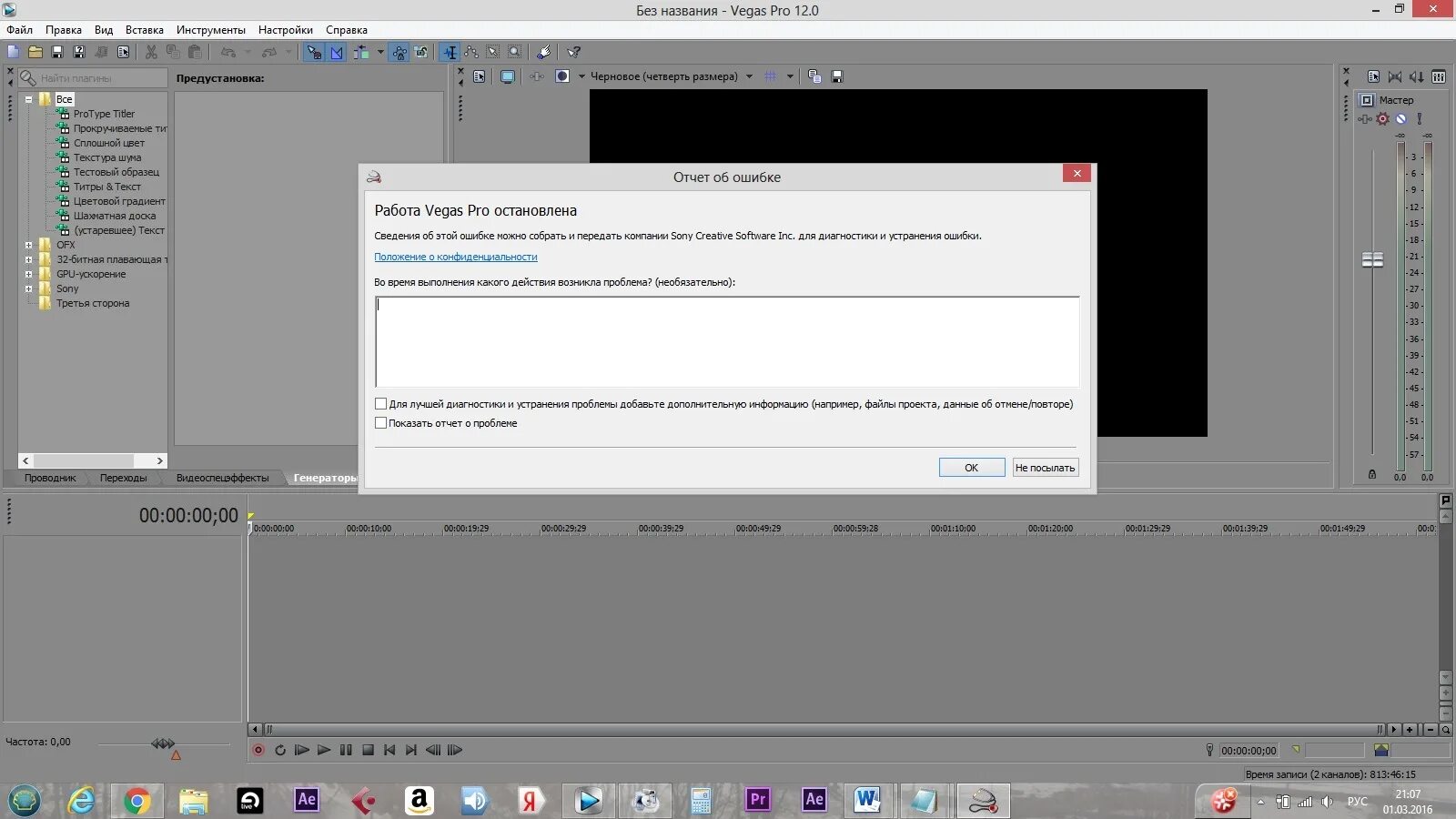Expand the OFX folder

[28, 245]
